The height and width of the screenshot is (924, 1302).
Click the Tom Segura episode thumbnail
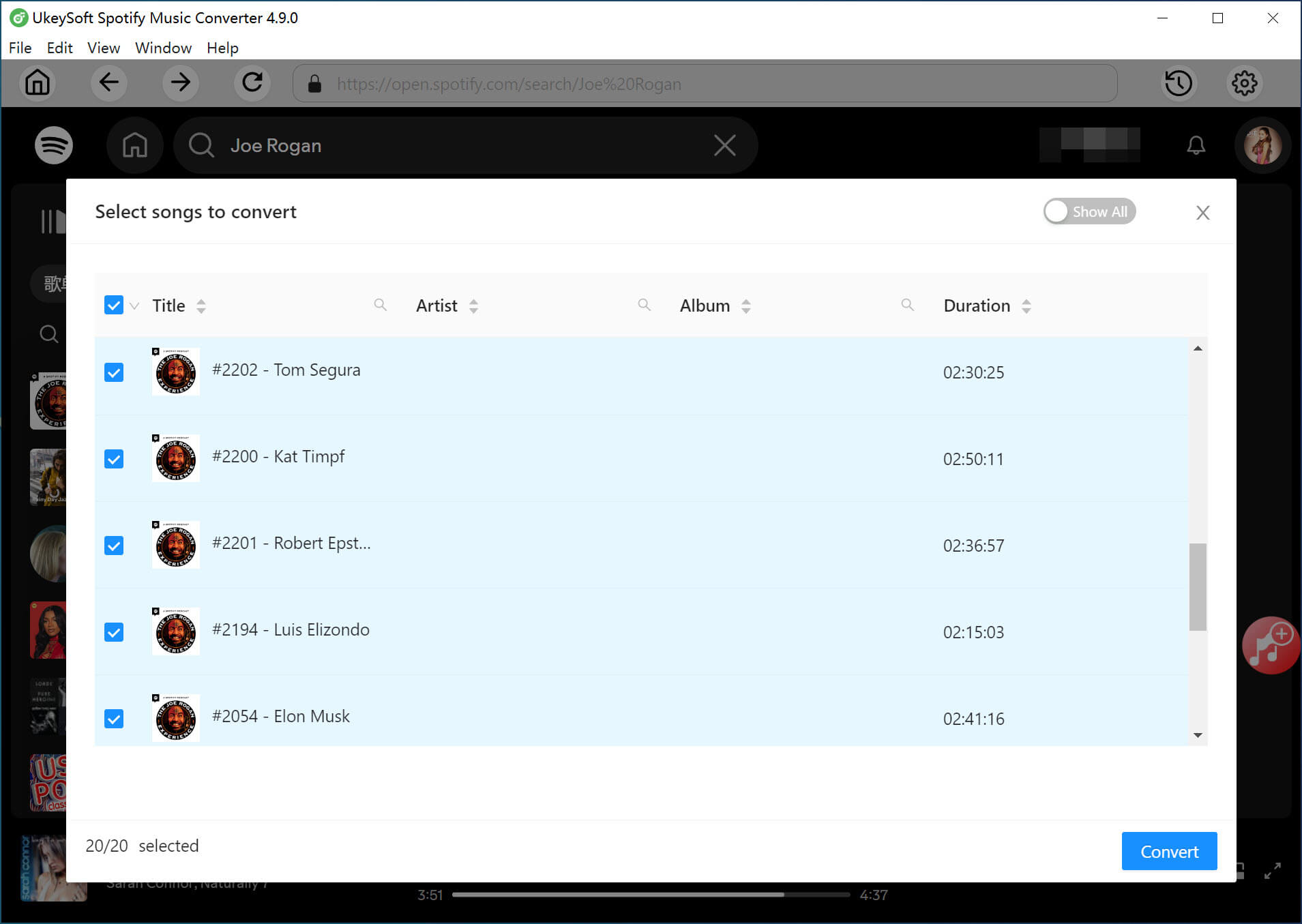[176, 372]
